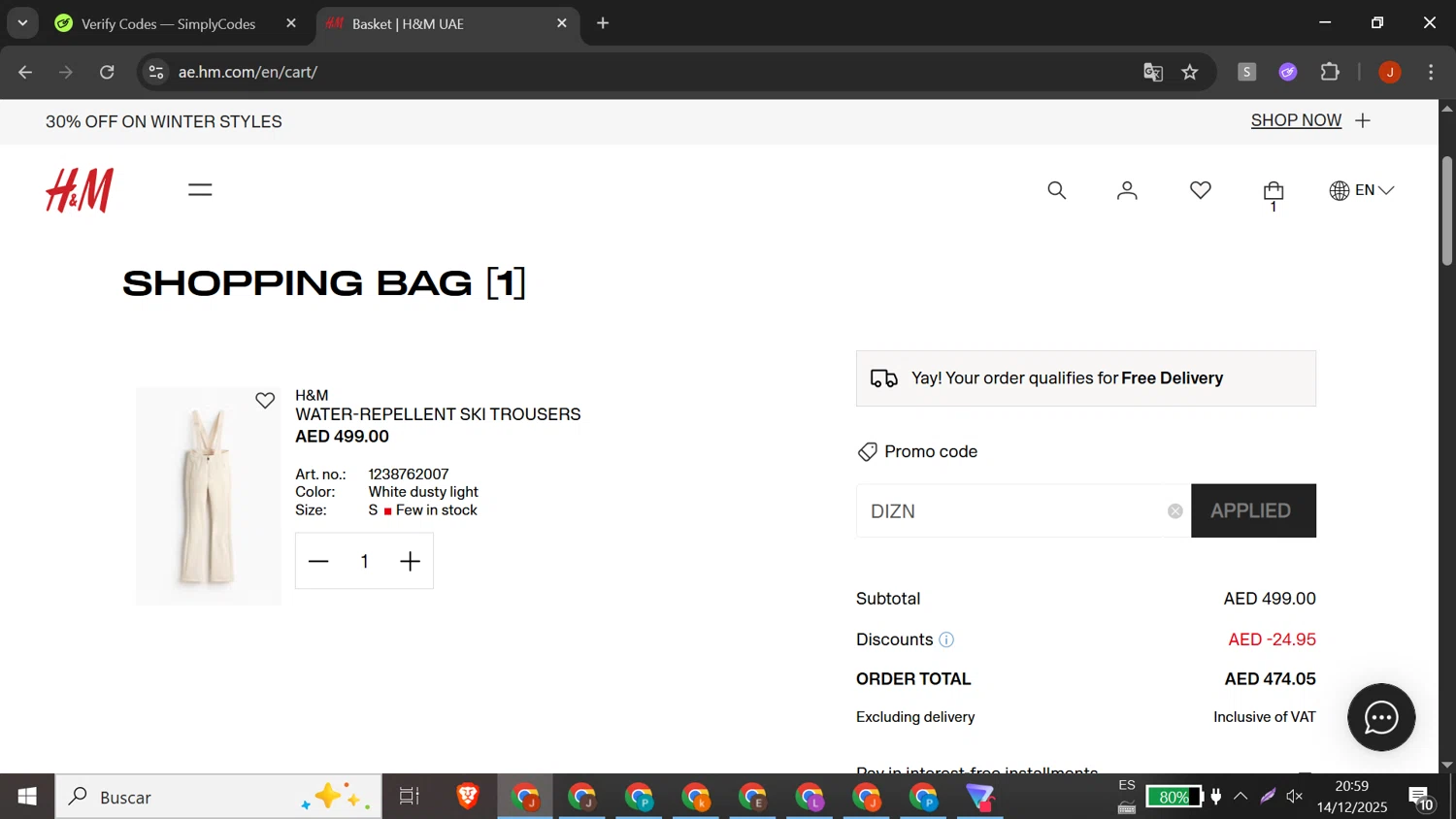Show hidden system tray icons
This screenshot has width=1456, height=819.
pyautogui.click(x=1241, y=797)
